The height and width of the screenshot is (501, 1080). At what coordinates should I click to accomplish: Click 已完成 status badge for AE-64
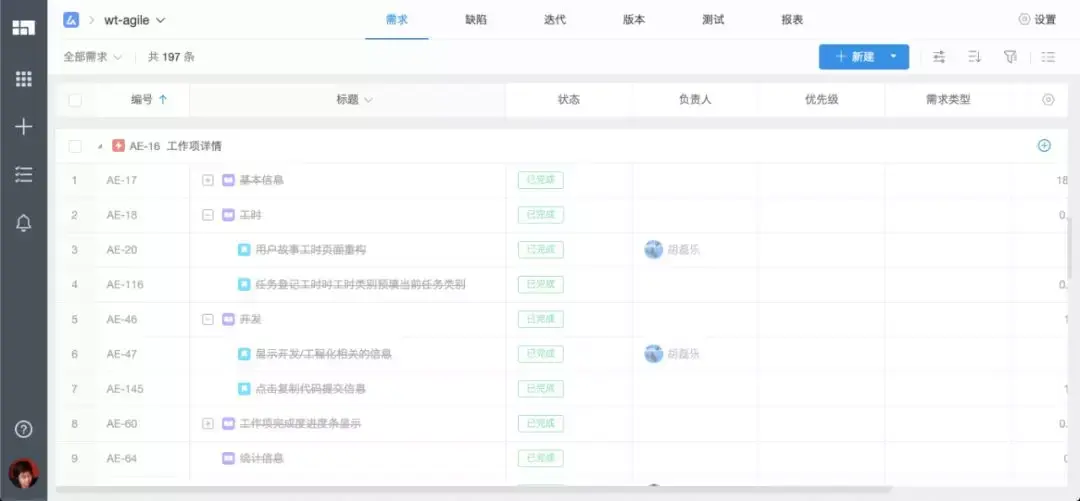click(x=541, y=458)
